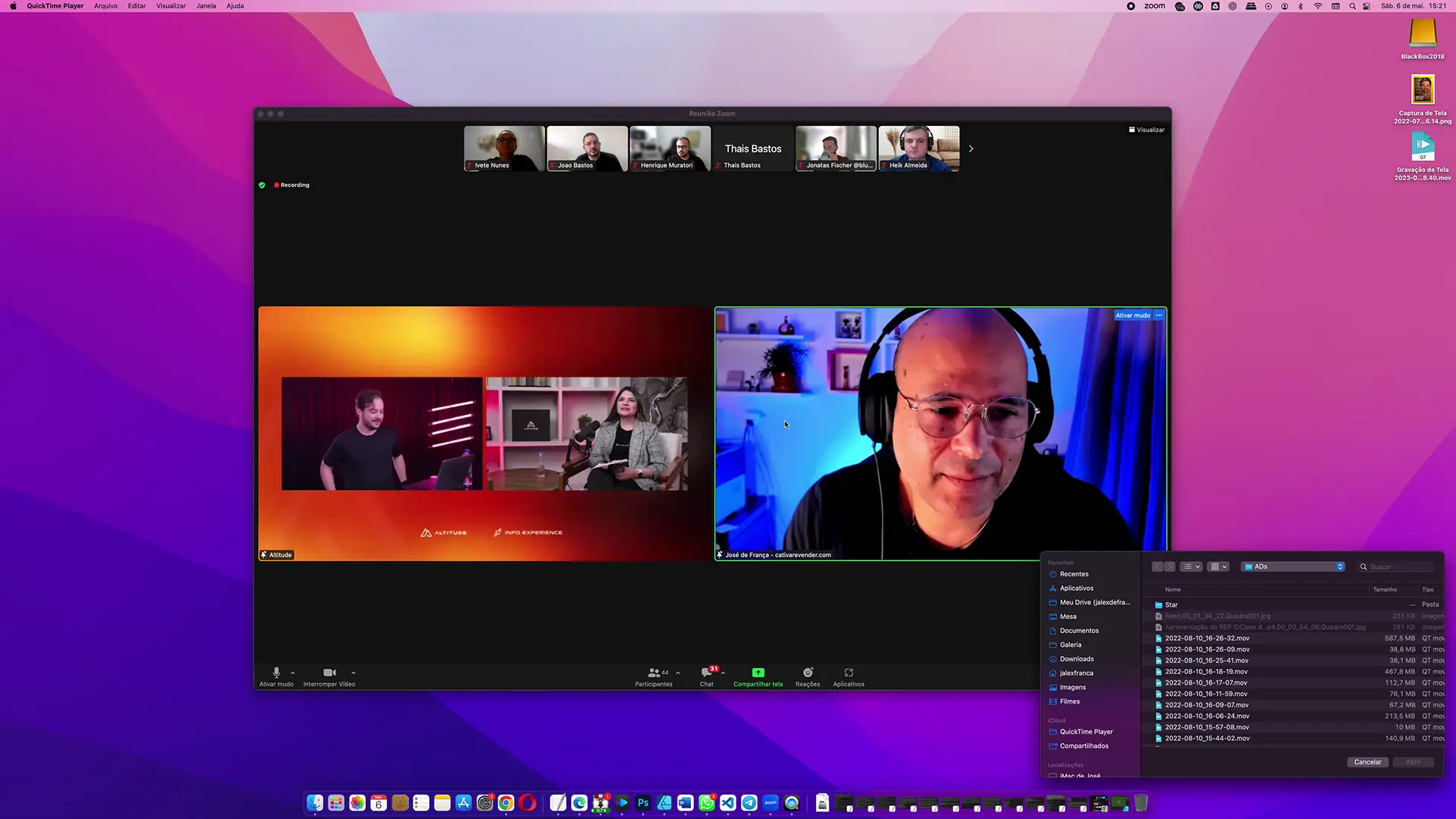Screen dimensions: 1456x819
Task: Toggle microphone with Ativar mudo
Action: click(x=276, y=676)
